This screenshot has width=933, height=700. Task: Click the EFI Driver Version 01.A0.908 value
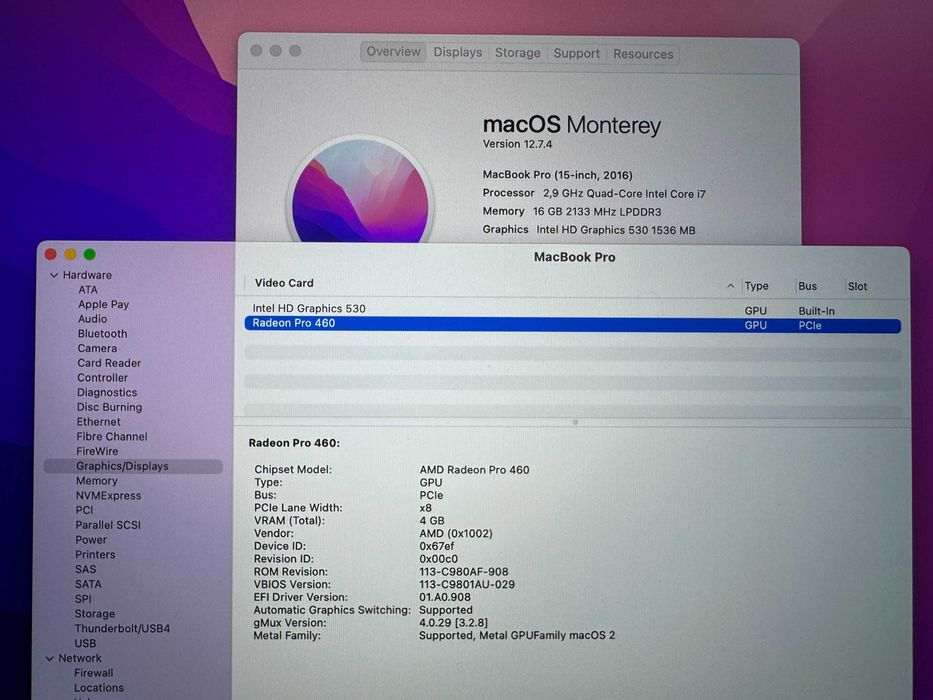[444, 597]
